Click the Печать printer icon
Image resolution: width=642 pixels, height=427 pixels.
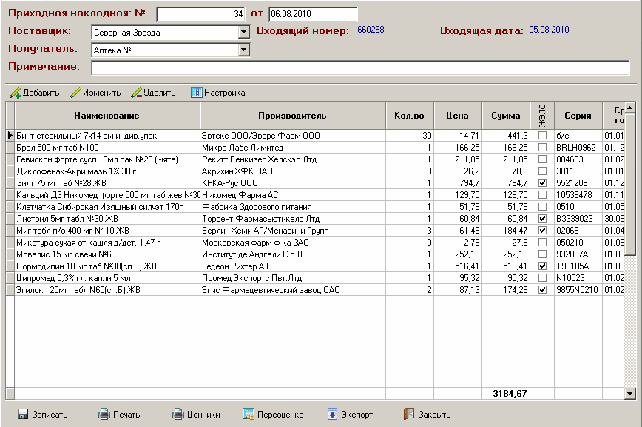click(104, 414)
